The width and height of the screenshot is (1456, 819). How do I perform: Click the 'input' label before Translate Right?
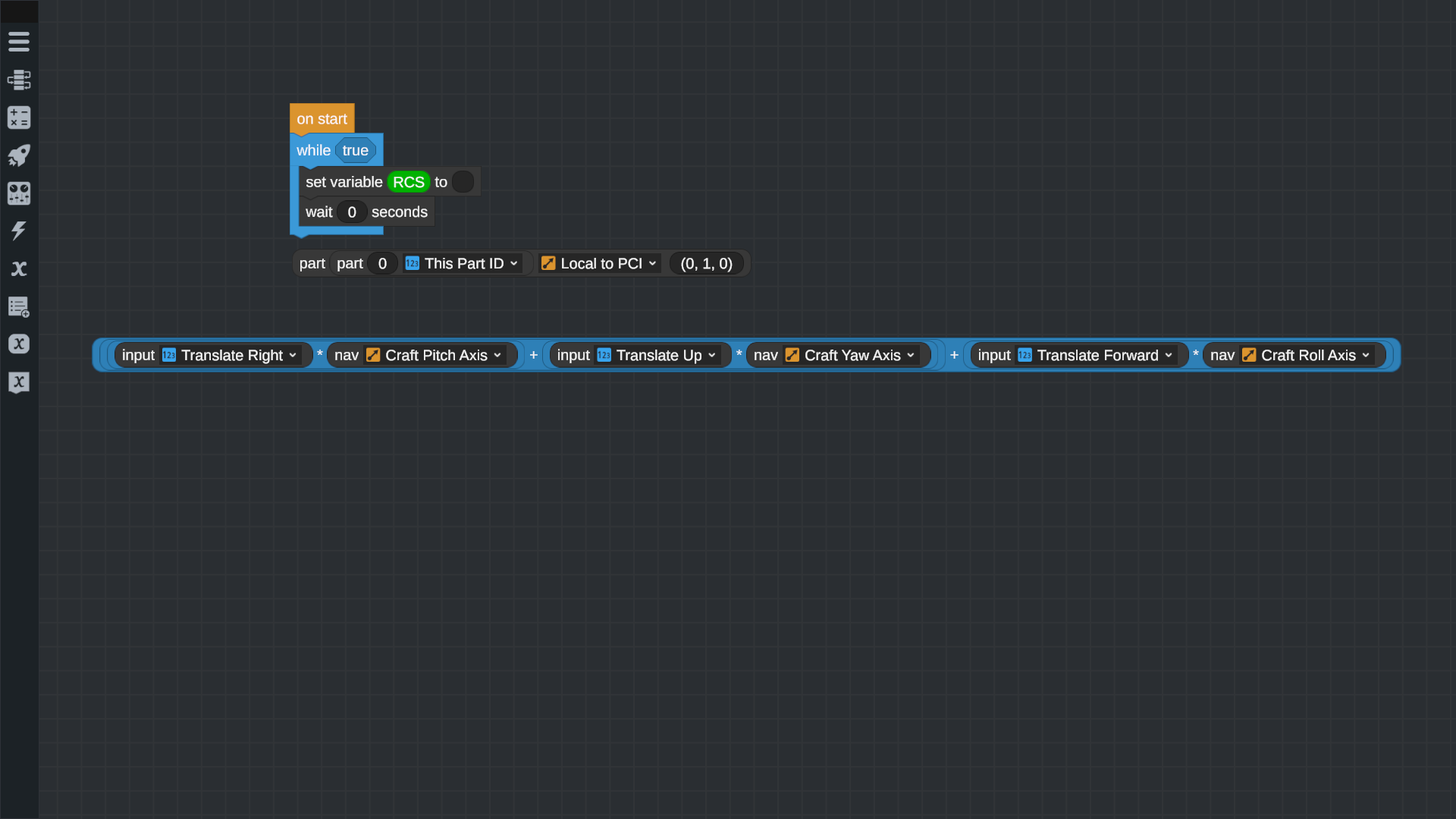[138, 355]
